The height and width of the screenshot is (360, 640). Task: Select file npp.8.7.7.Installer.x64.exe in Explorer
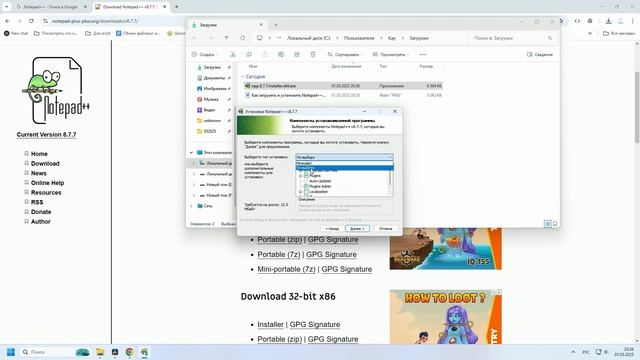click(x=343, y=86)
